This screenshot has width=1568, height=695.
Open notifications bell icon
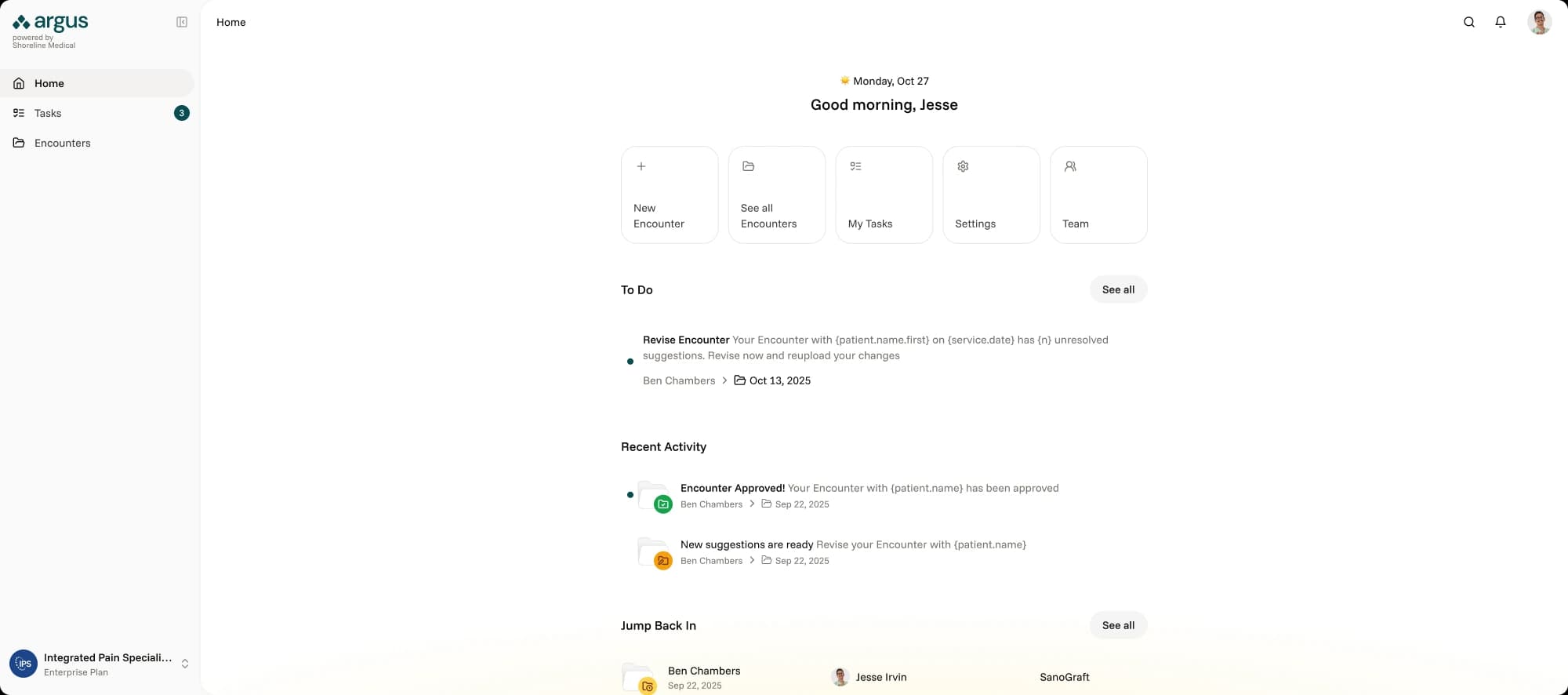coord(1501,22)
